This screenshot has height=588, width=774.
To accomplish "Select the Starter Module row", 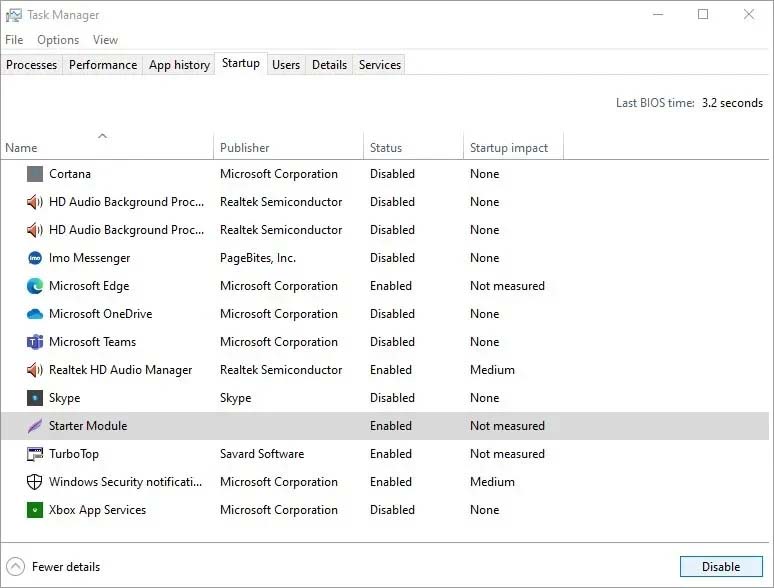I will pos(385,426).
